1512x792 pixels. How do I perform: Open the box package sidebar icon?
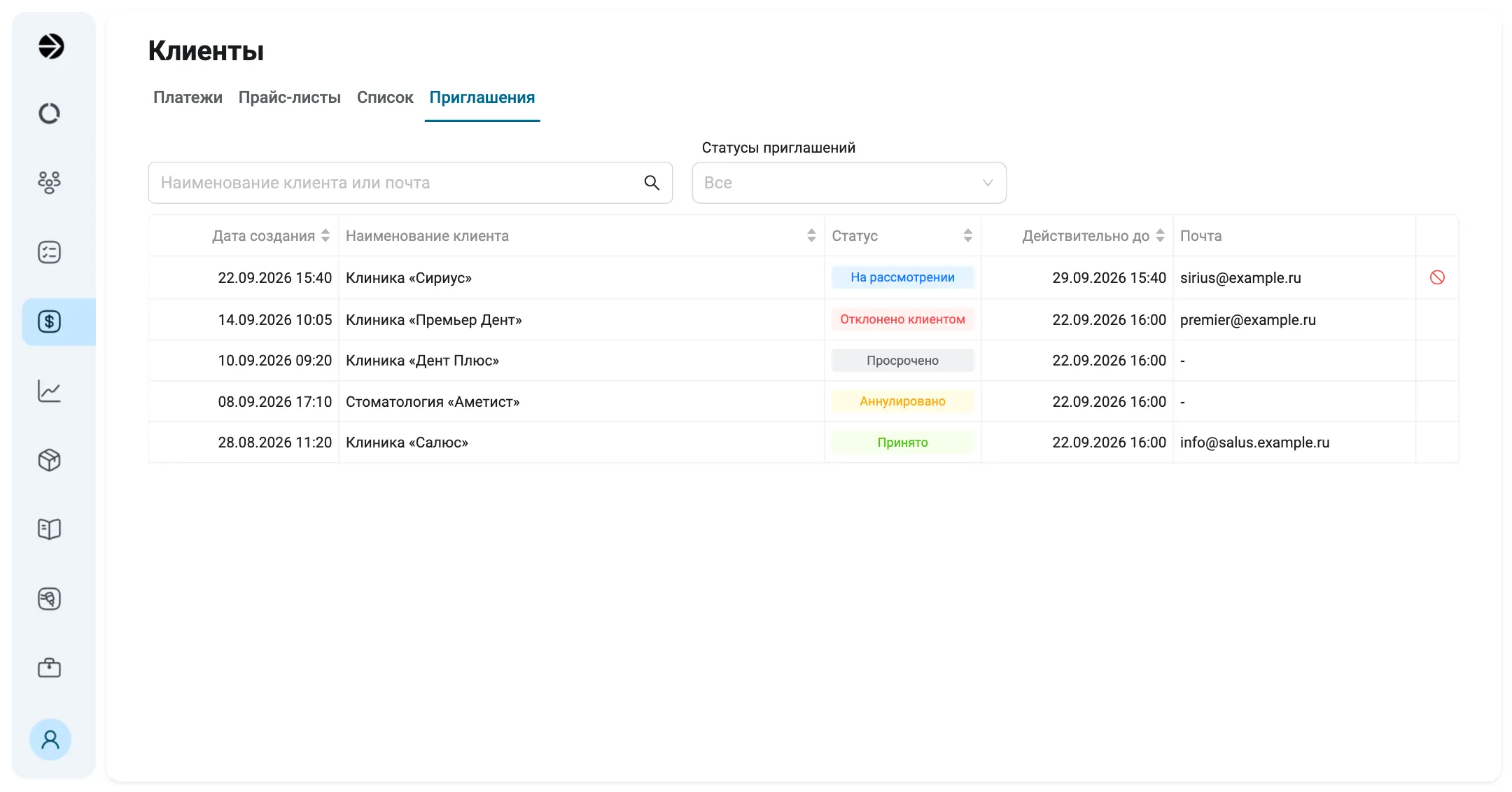click(x=49, y=460)
